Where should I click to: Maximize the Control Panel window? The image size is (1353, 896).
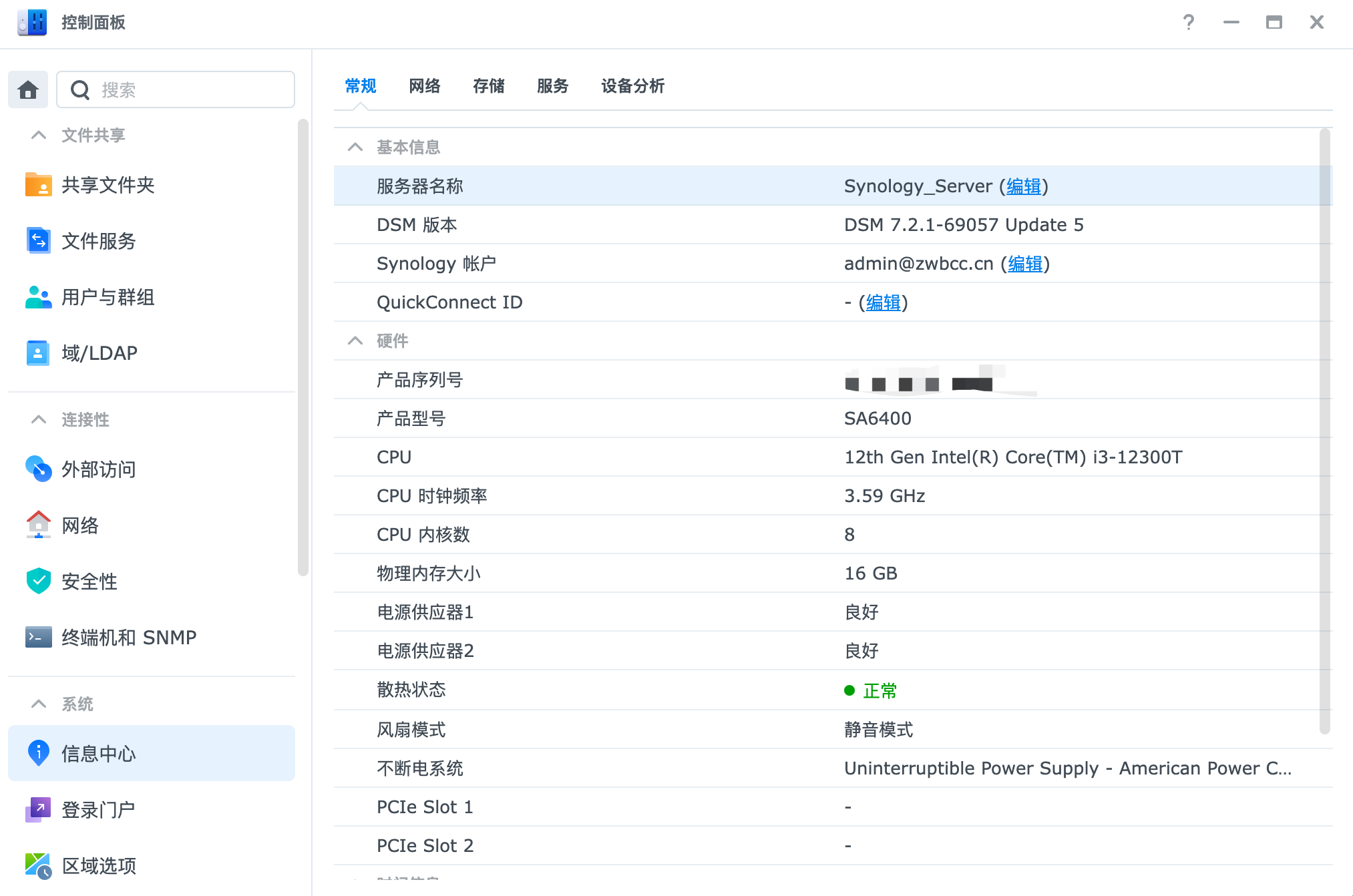pos(1274,23)
